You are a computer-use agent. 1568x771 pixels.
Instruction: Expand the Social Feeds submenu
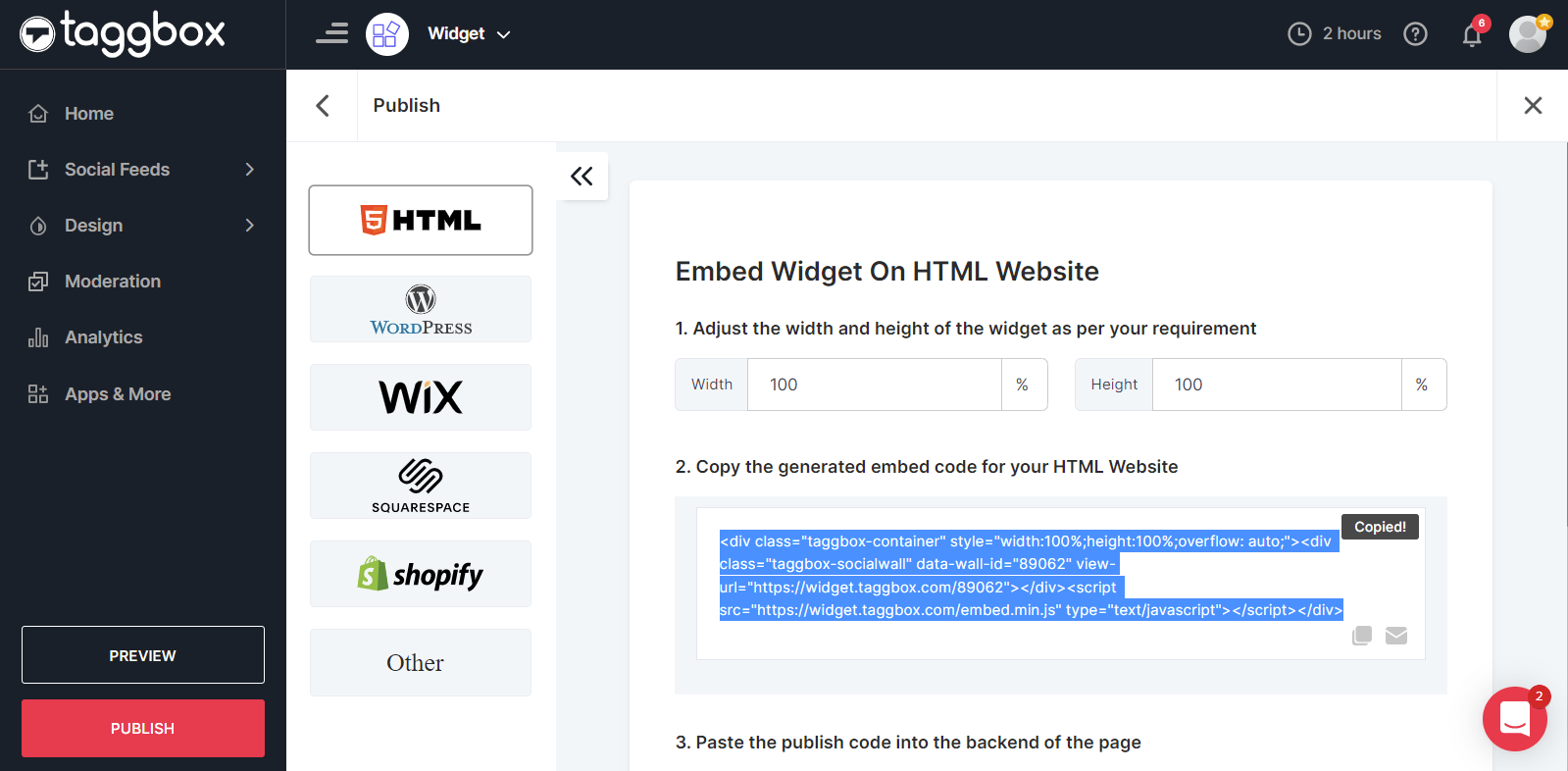tap(249, 170)
